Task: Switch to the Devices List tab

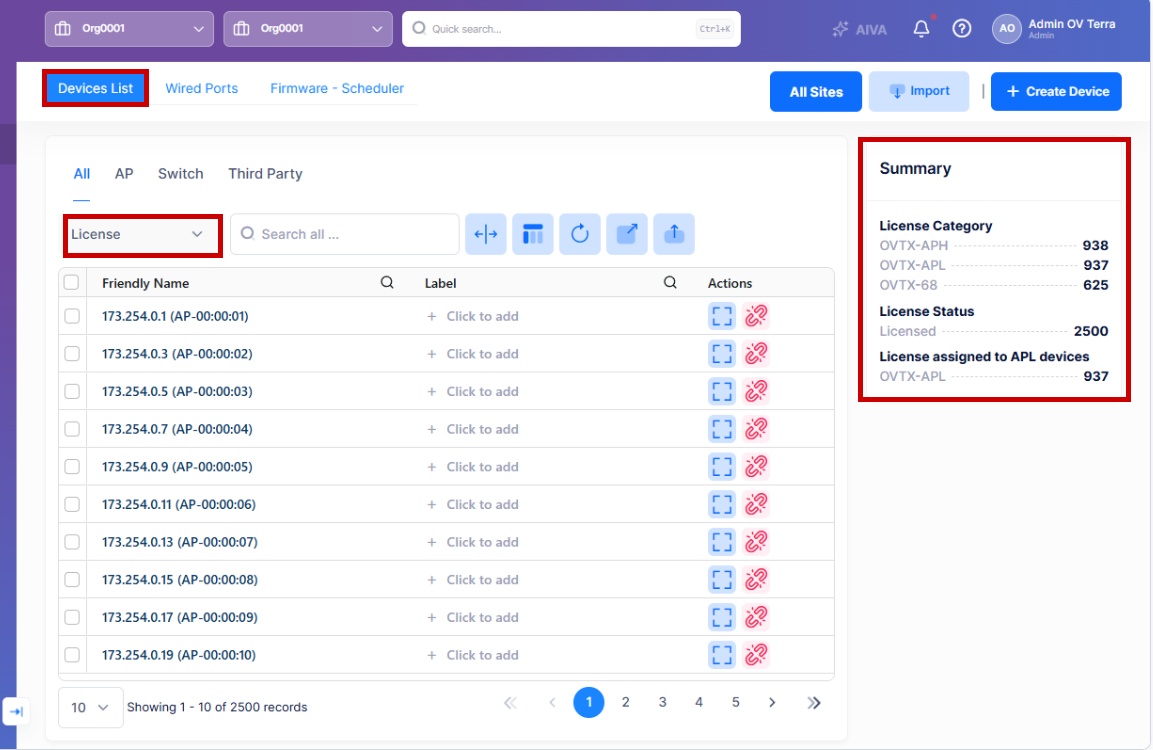Action: click(x=96, y=88)
